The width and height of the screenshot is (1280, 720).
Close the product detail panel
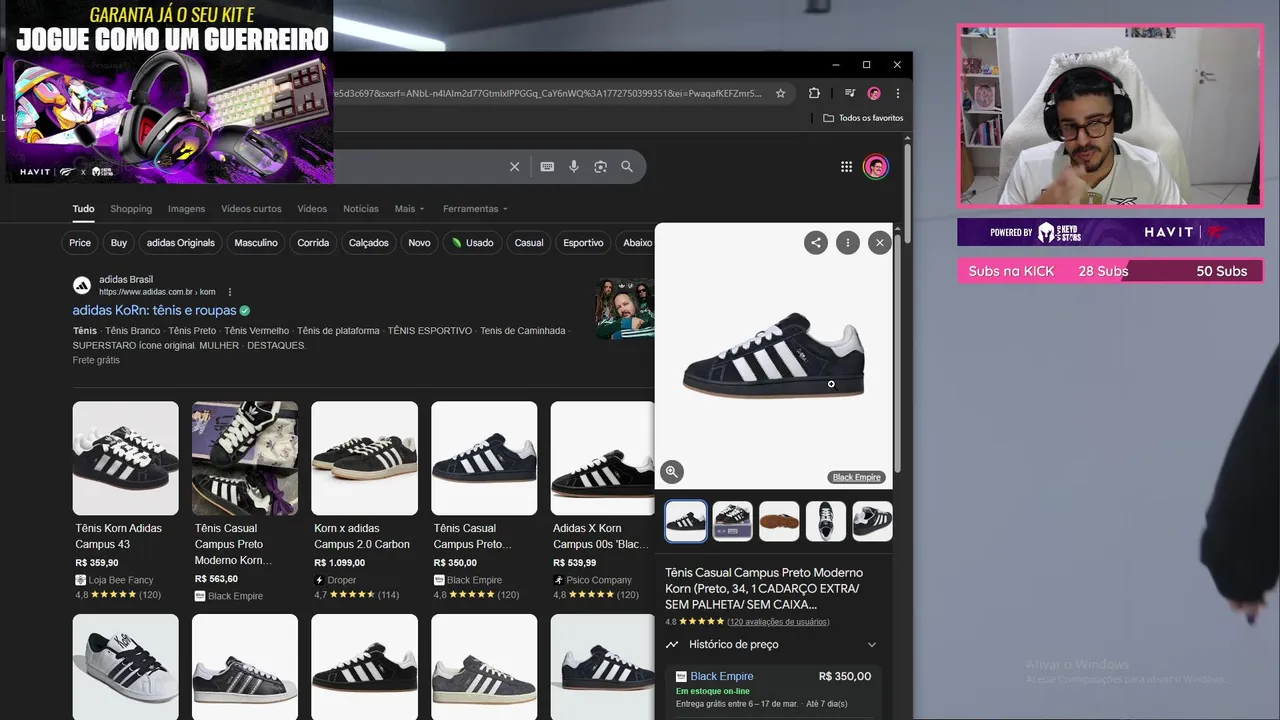point(879,242)
